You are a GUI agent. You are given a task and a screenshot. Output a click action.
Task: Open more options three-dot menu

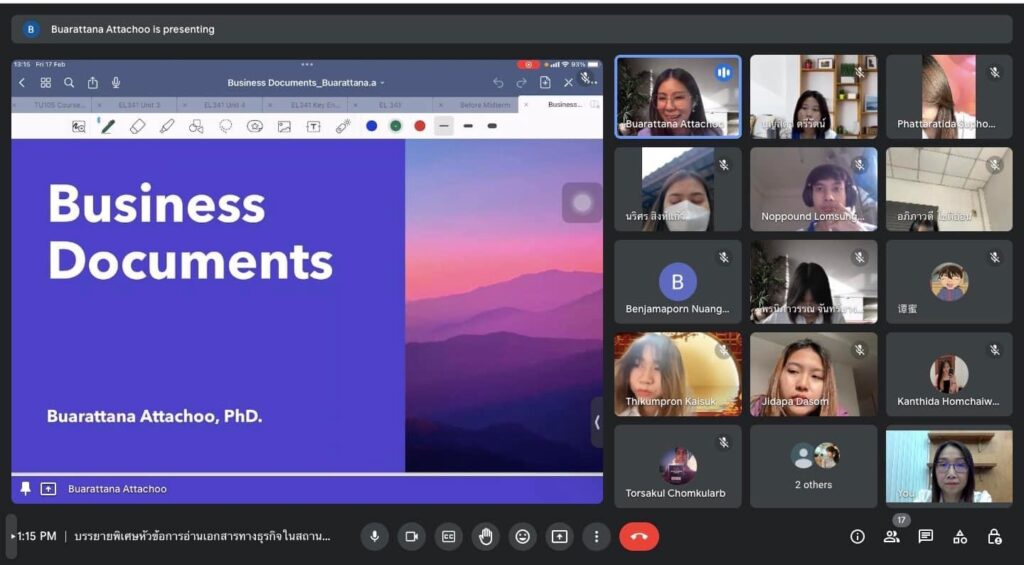596,537
